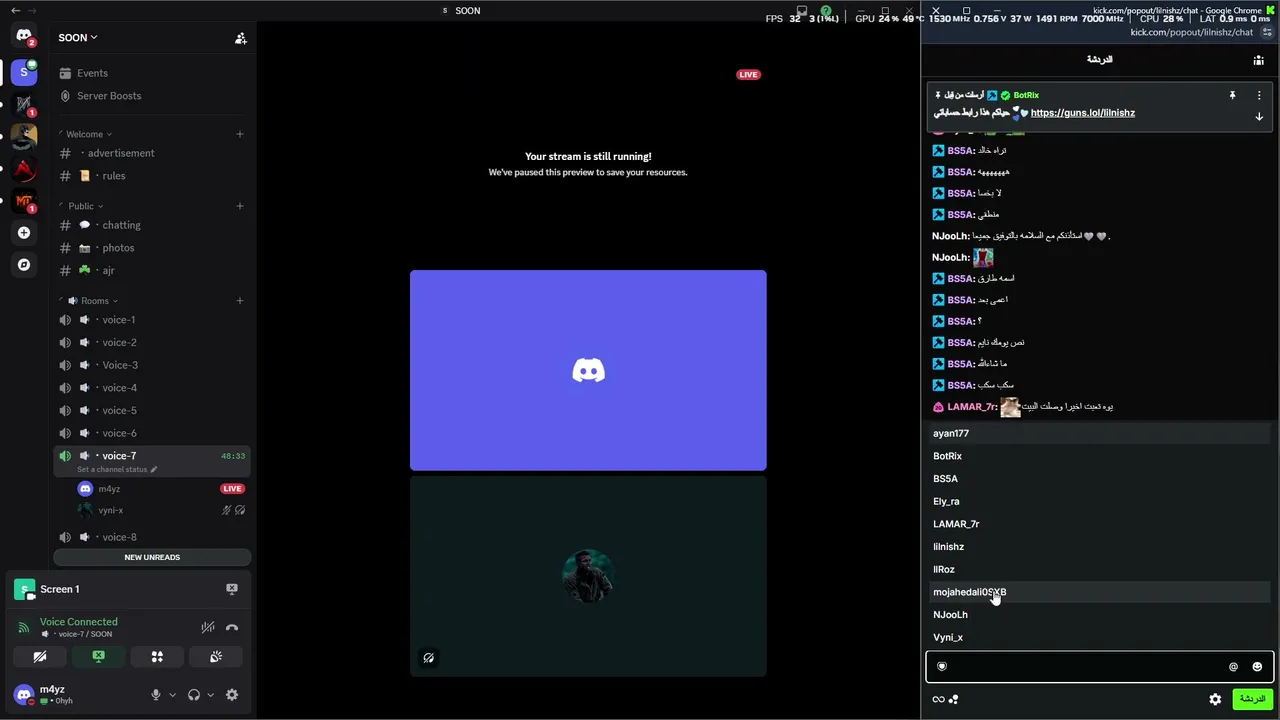
Task: Open Discord user settings gear
Action: tap(232, 695)
